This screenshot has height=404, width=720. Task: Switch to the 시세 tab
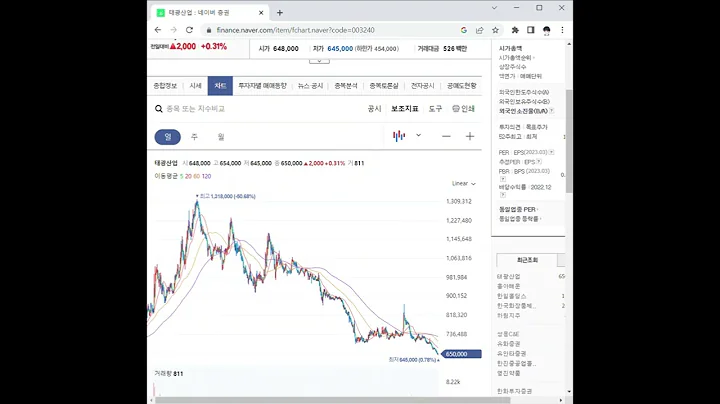coord(196,86)
